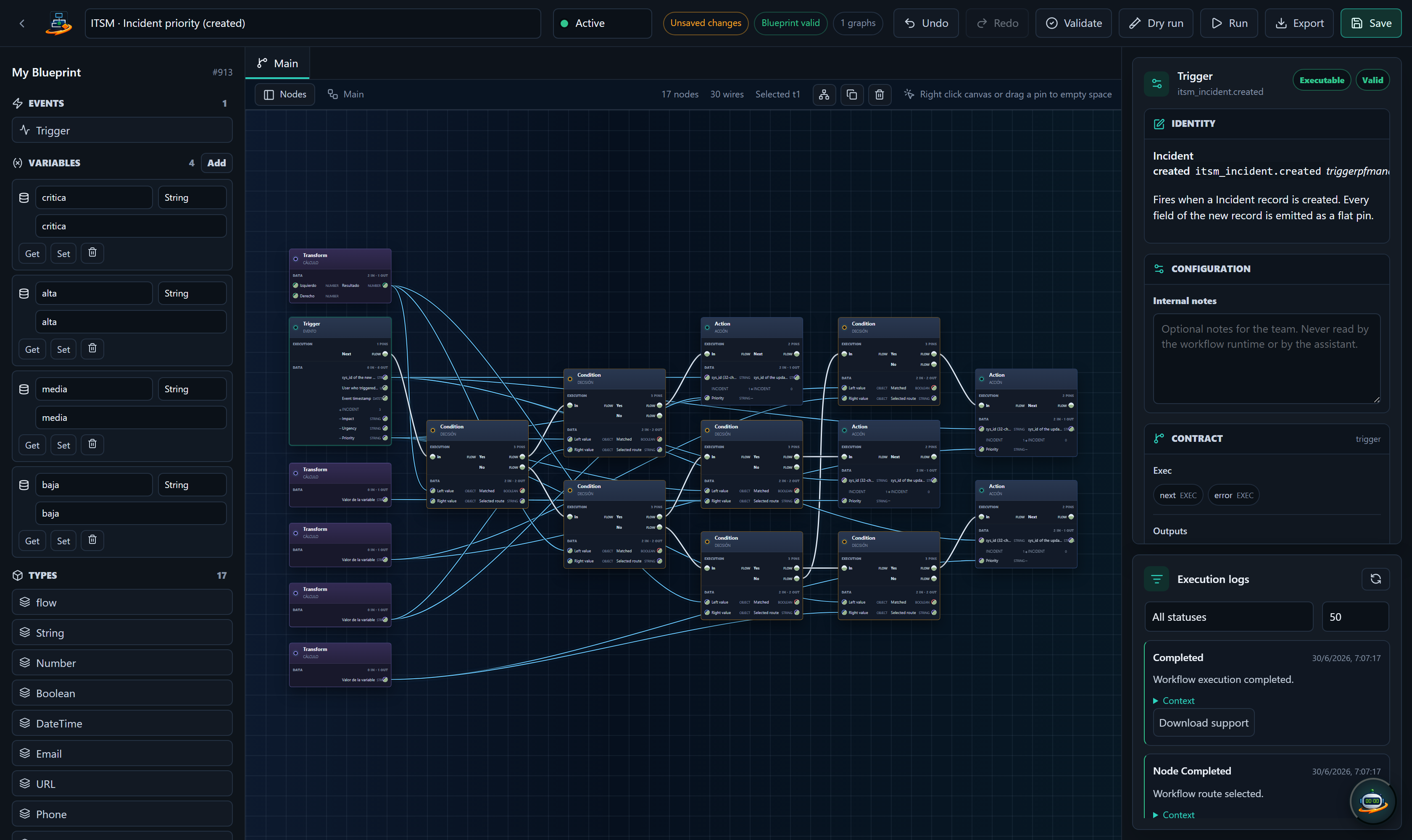1412x840 pixels.
Task: Open the baja variable type dropdown
Action: coord(192,485)
